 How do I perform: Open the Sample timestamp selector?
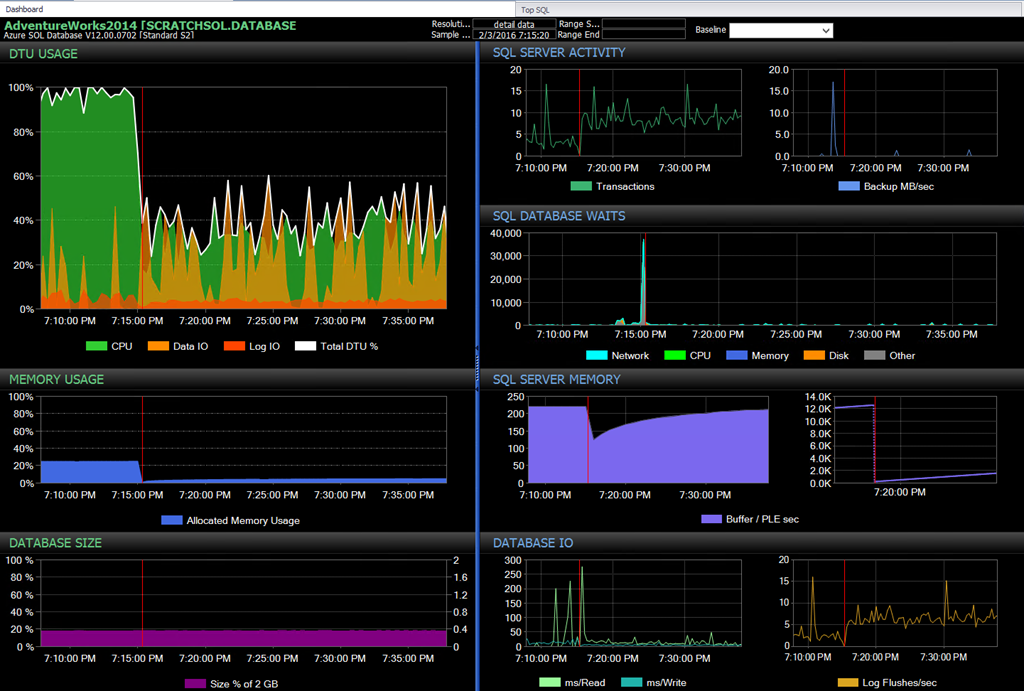[514, 33]
